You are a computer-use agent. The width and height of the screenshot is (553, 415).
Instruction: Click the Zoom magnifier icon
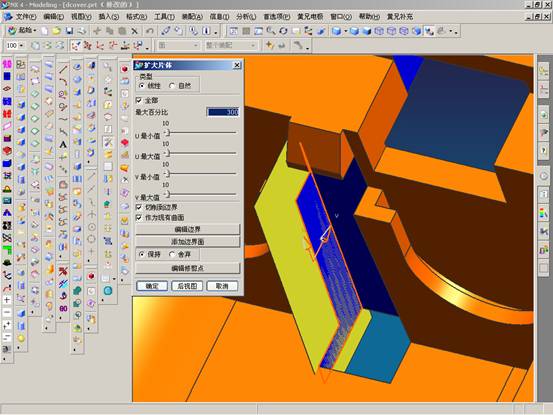[x=271, y=31]
